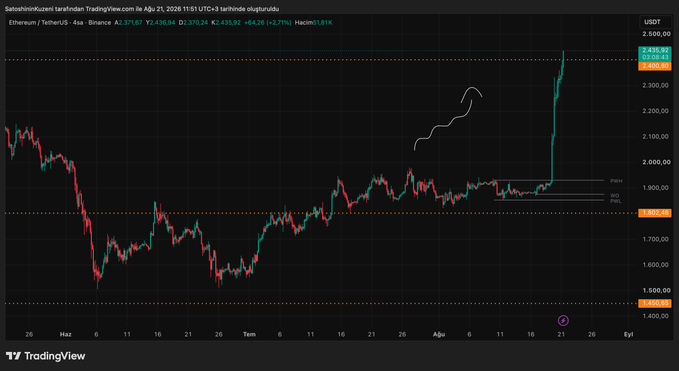
Task: Select the orange 2.400,80 price label
Action: click(655, 66)
